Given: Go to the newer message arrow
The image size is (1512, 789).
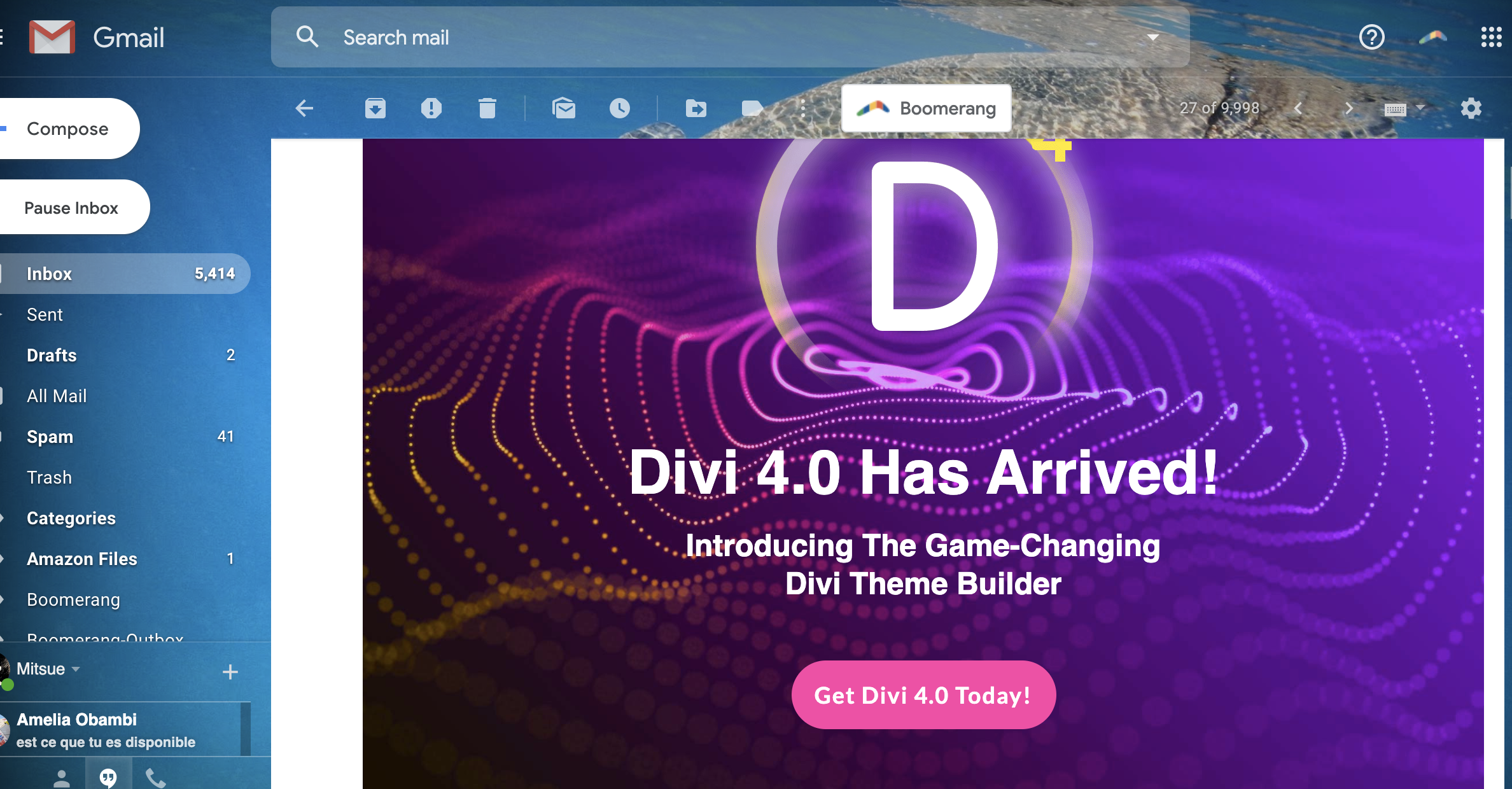Looking at the screenshot, I should click(x=1298, y=108).
